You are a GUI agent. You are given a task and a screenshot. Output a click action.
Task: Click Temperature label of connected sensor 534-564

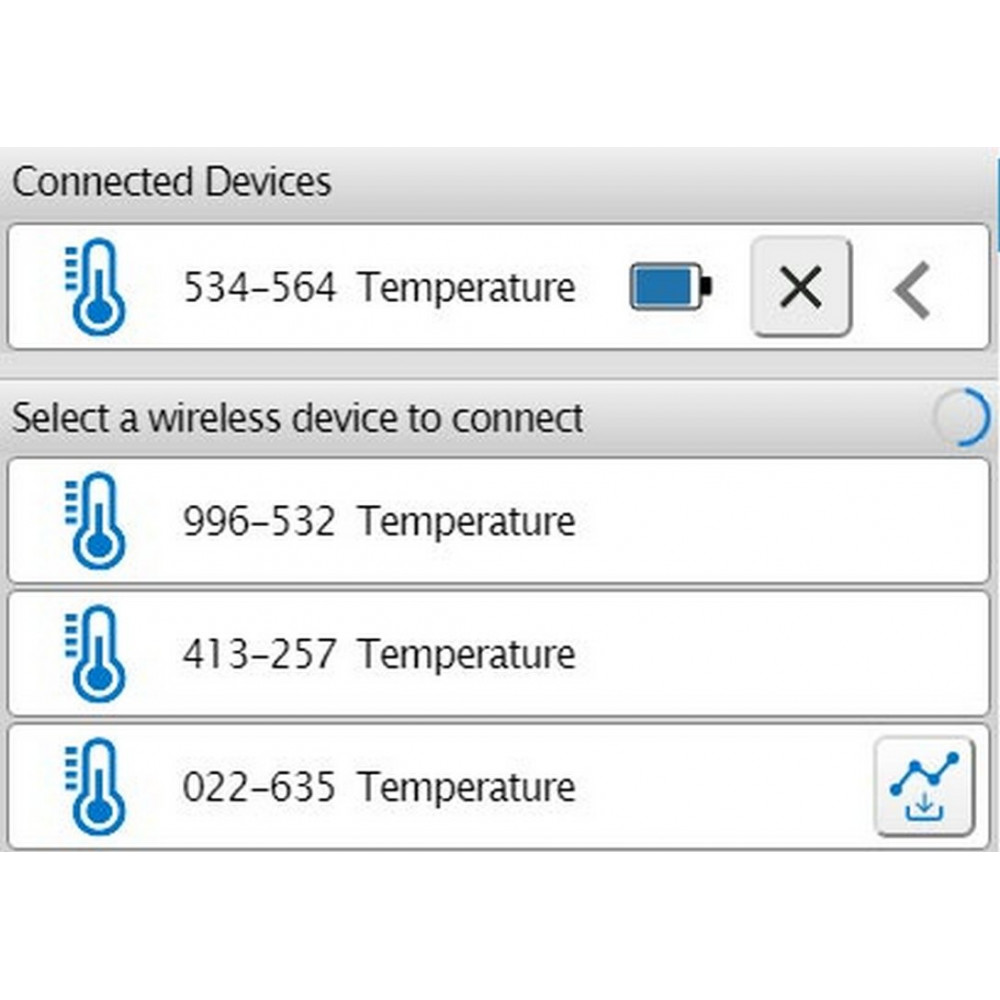[467, 288]
